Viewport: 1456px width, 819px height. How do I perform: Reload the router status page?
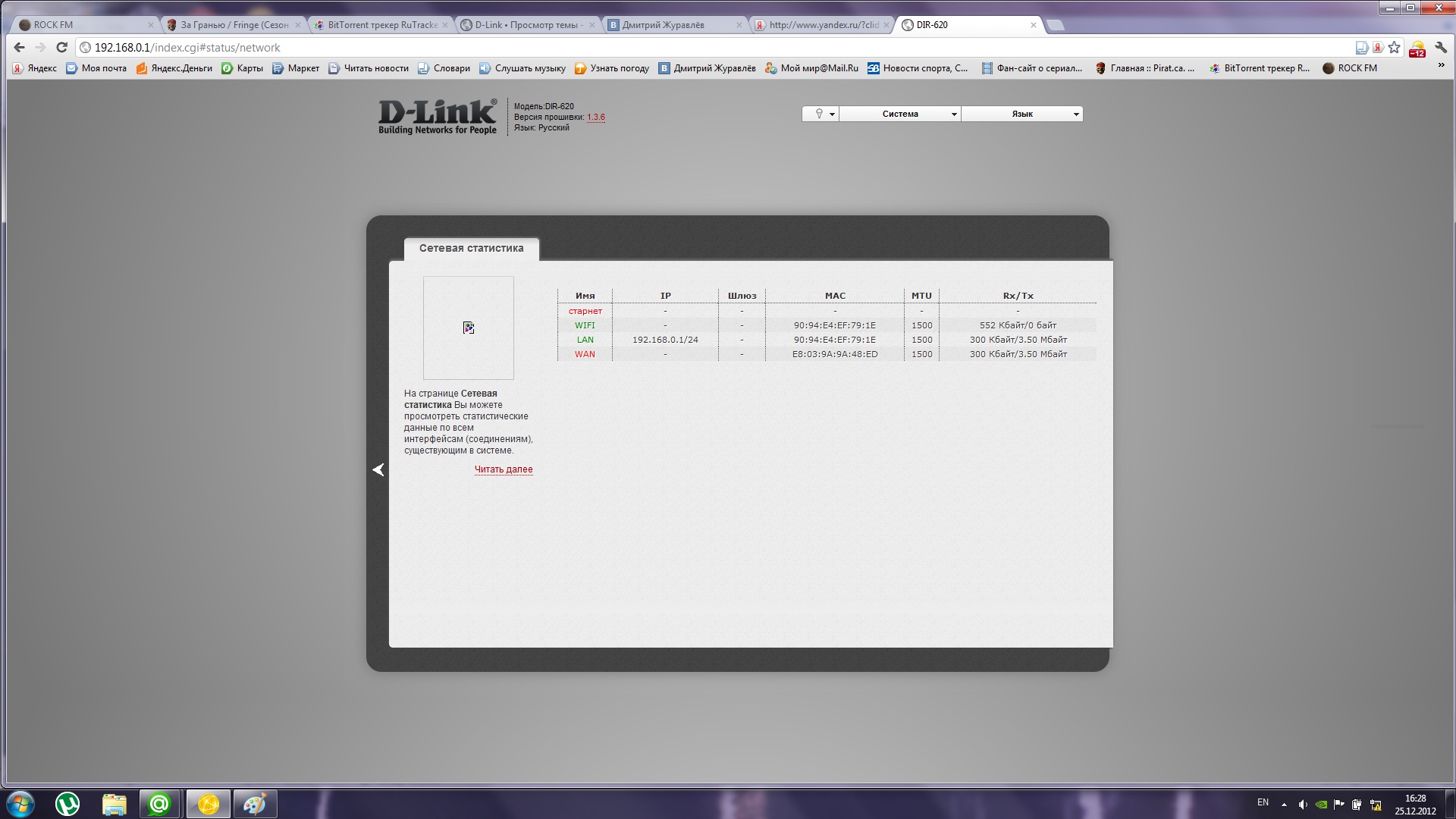pyautogui.click(x=61, y=47)
